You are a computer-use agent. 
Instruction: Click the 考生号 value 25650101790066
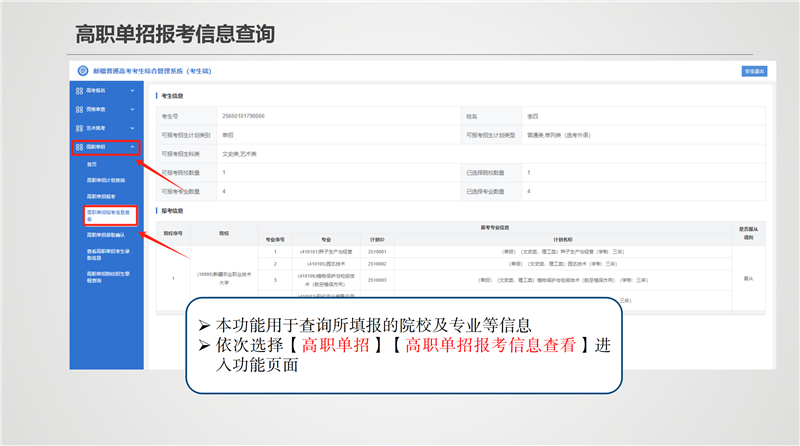[x=244, y=116]
